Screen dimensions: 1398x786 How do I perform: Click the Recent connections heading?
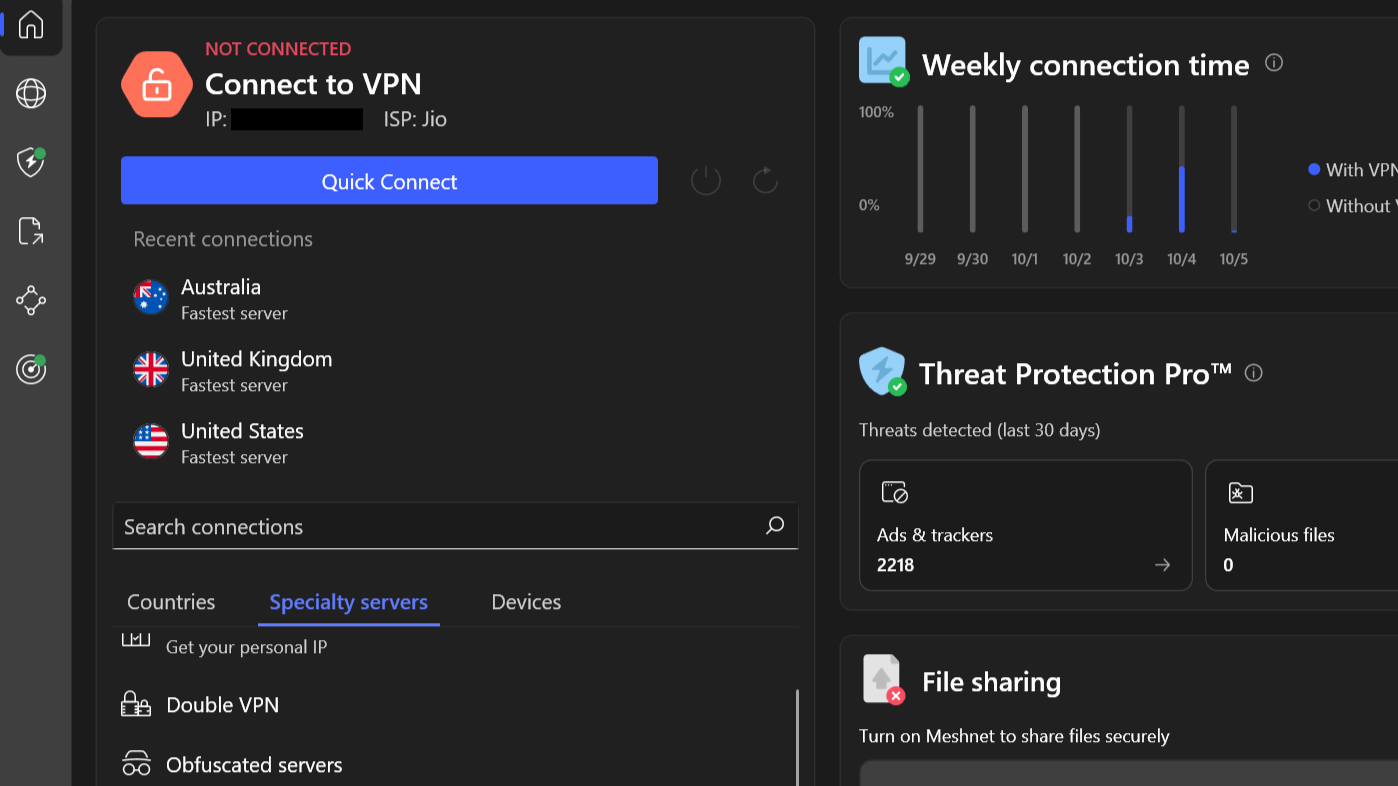pyautogui.click(x=223, y=239)
